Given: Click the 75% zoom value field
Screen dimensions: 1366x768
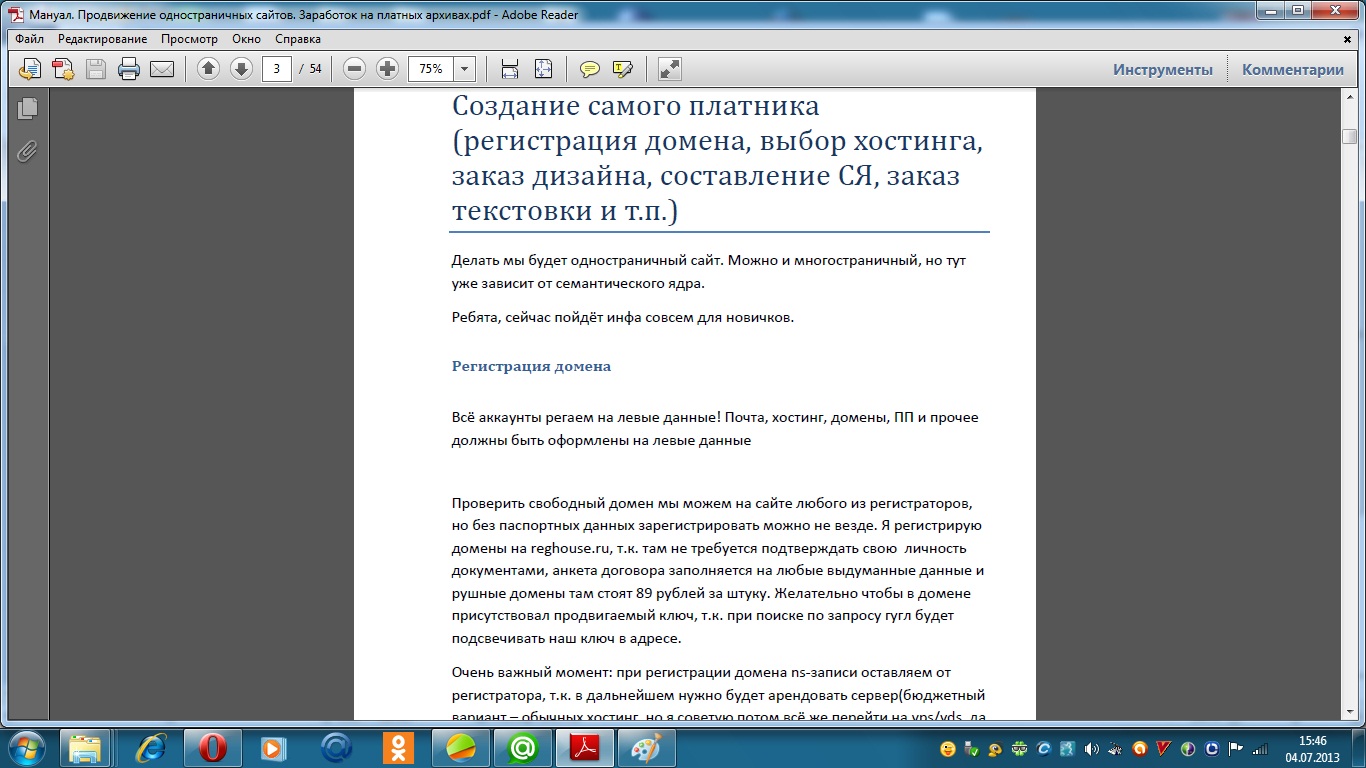Looking at the screenshot, I should (431, 69).
